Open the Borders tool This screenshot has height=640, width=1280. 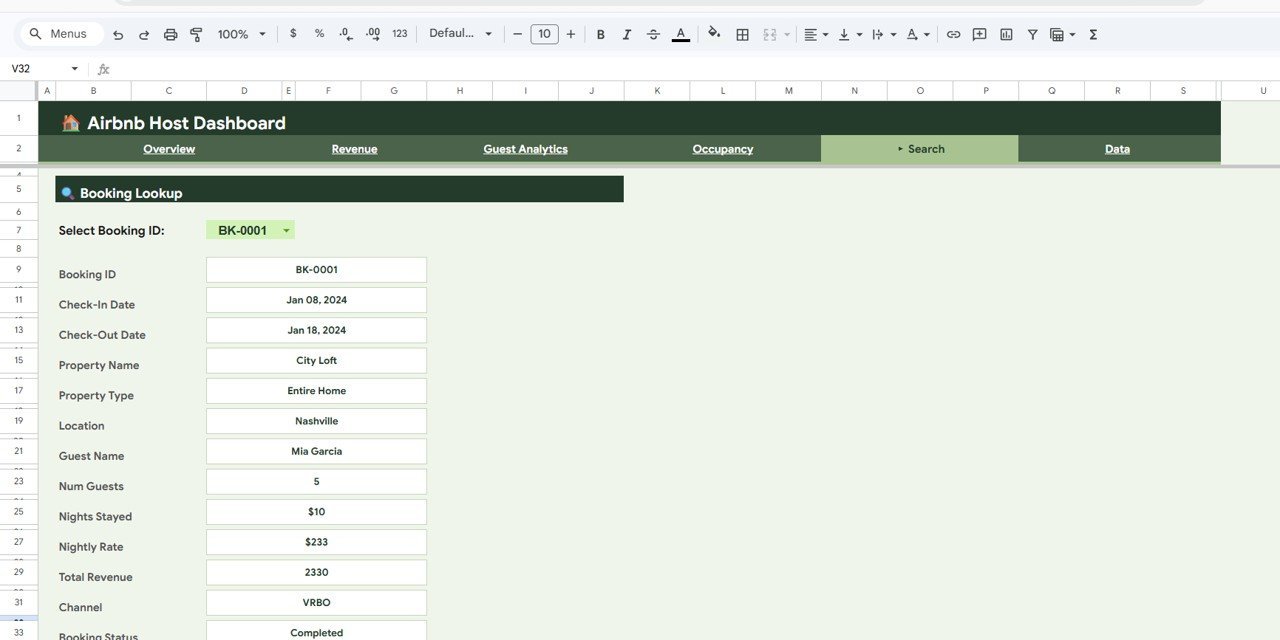[742, 33]
